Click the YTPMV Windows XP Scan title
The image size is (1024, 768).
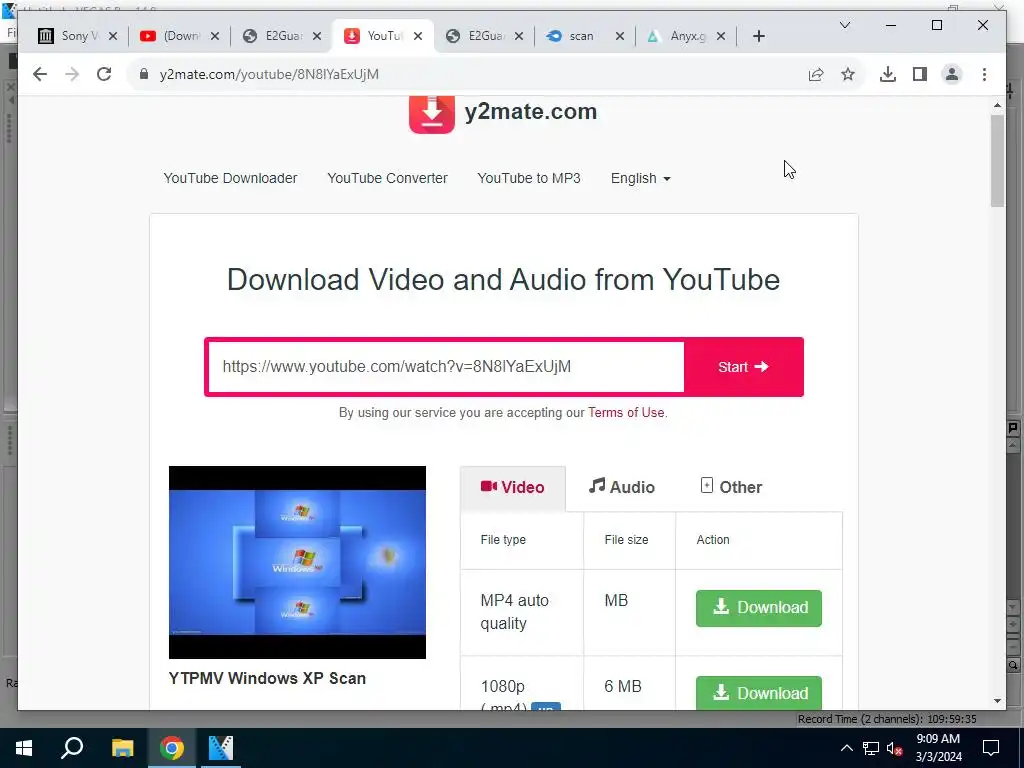coord(267,679)
